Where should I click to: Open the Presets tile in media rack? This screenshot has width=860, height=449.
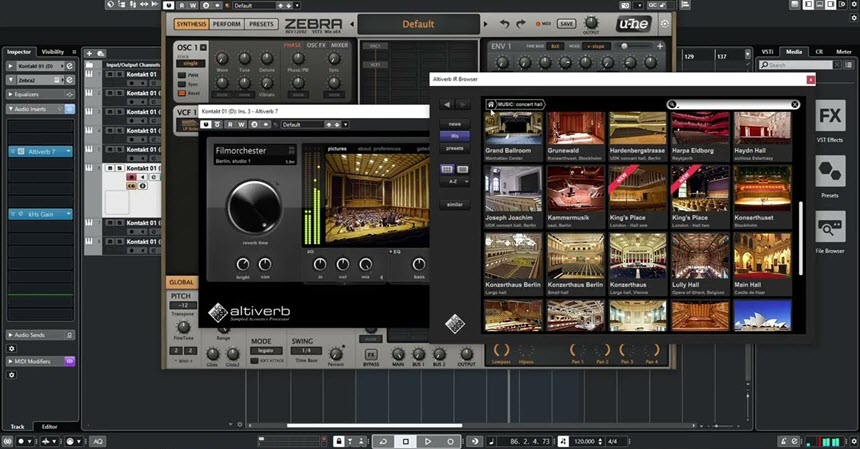point(830,171)
